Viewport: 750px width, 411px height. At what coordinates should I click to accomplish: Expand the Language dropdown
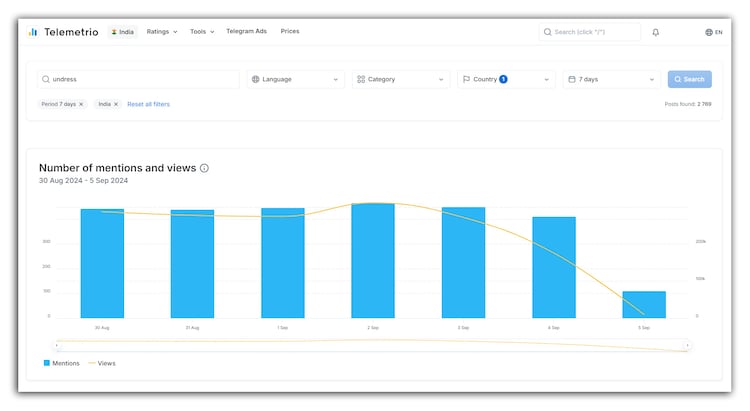point(295,79)
